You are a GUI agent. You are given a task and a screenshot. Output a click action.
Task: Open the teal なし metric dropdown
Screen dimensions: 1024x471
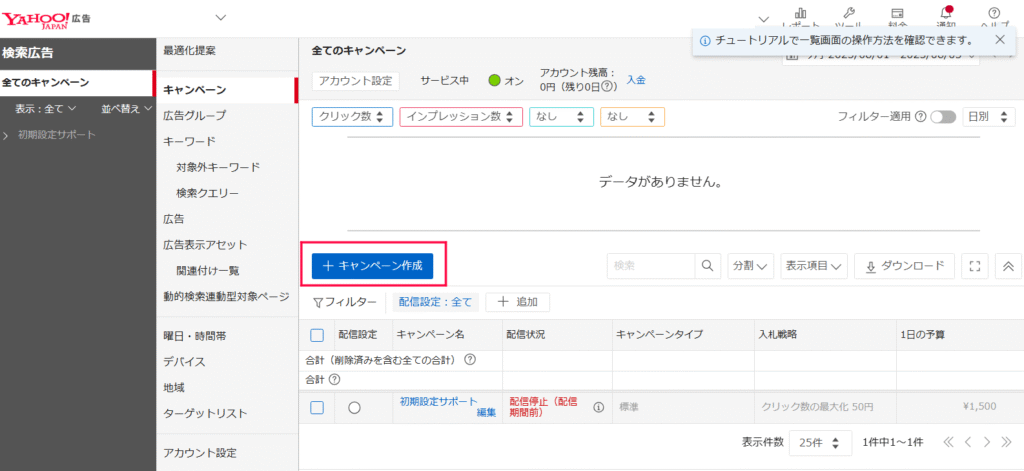click(561, 117)
